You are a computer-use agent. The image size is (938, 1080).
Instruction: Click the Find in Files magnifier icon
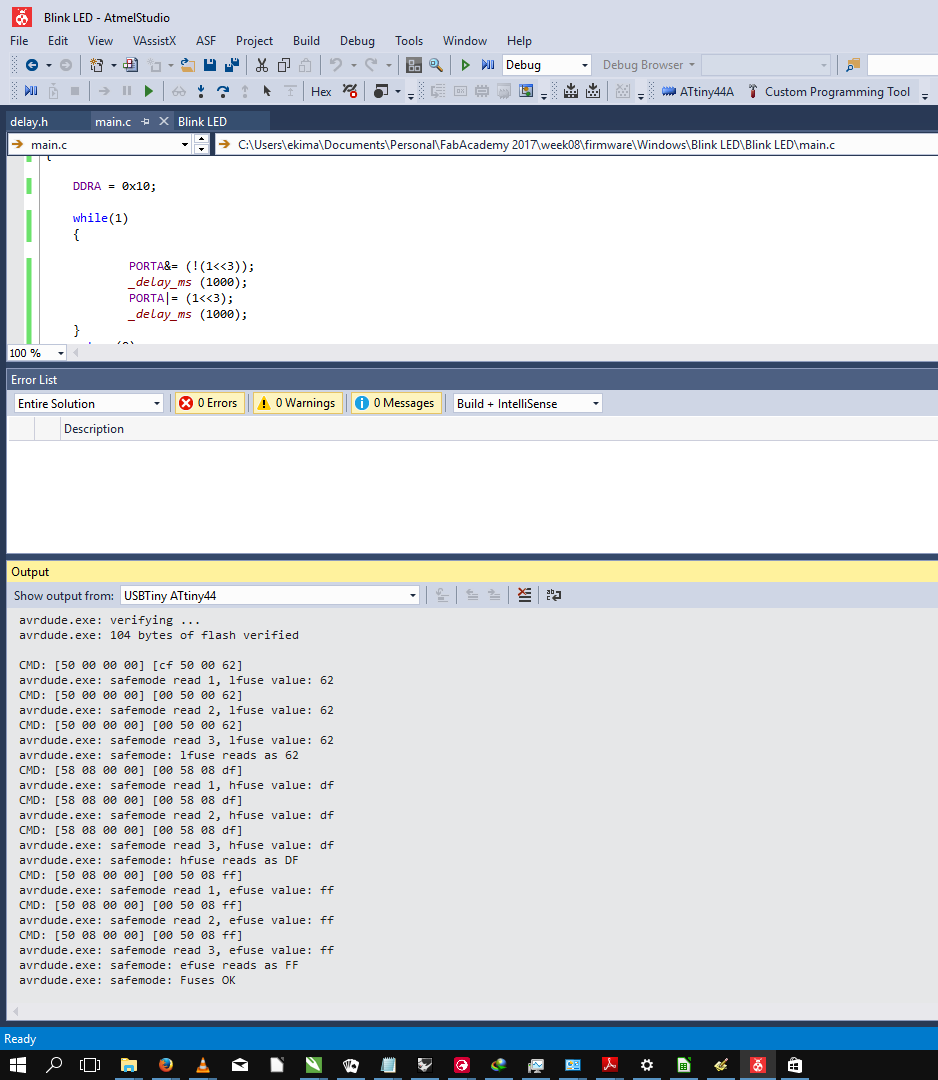click(436, 65)
